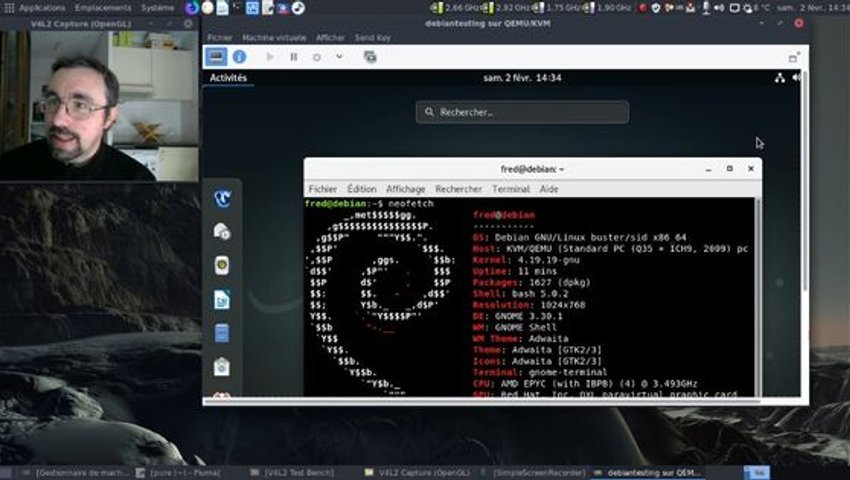Pause the virtual machine
Image resolution: width=850 pixels, height=480 pixels.
[293, 56]
